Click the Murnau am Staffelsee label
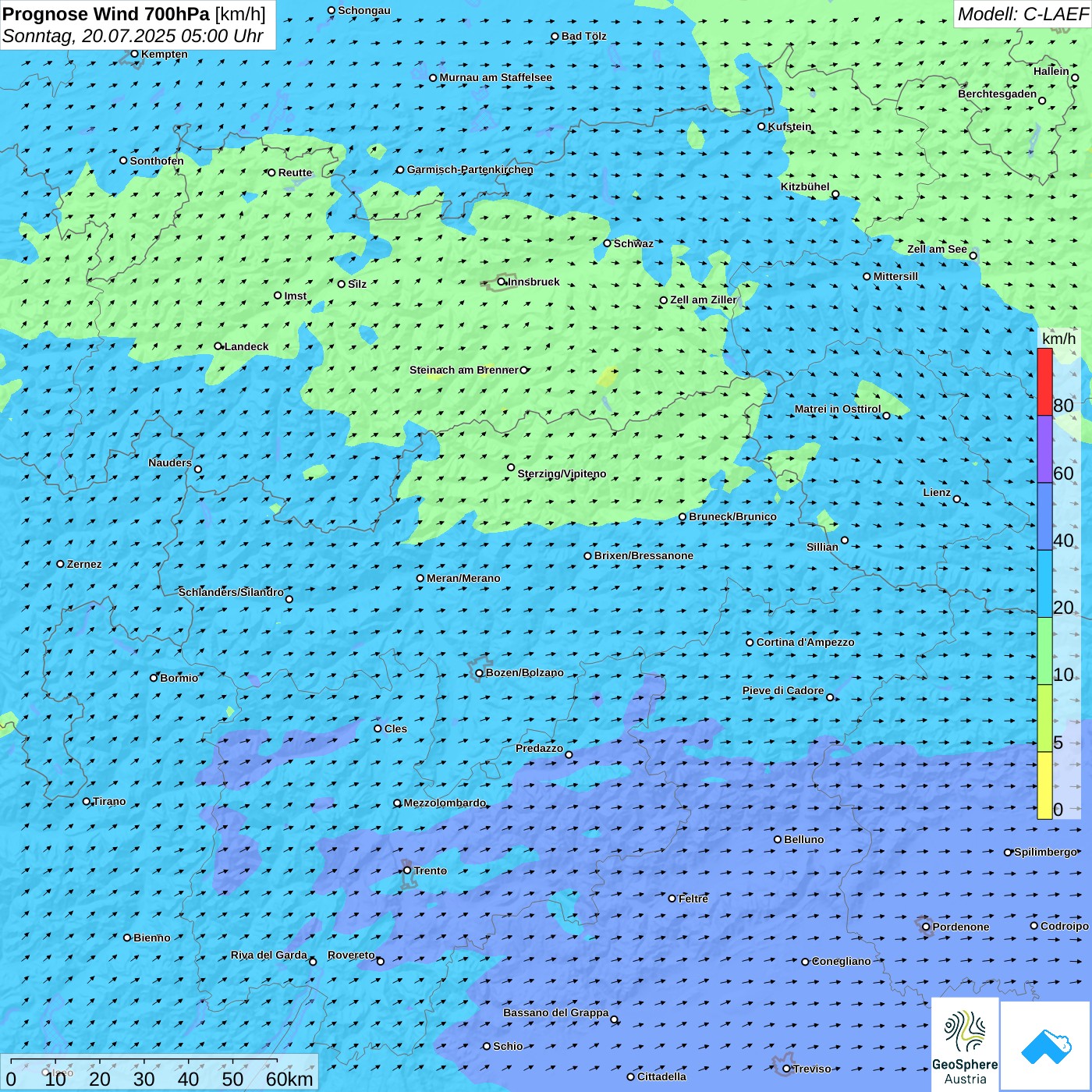The image size is (1092, 1092). click(495, 77)
